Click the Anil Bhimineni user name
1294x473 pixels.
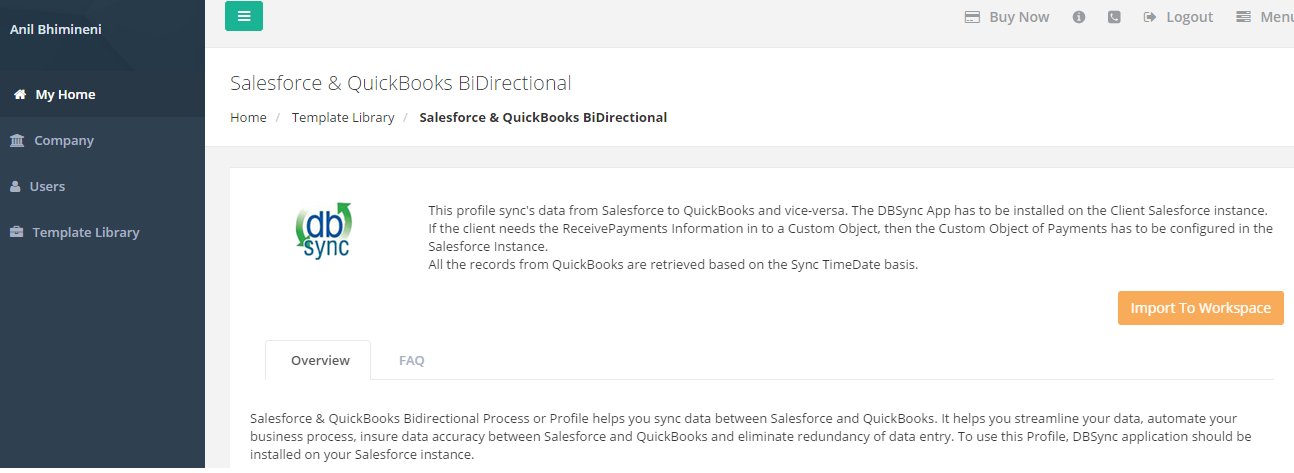(x=55, y=29)
